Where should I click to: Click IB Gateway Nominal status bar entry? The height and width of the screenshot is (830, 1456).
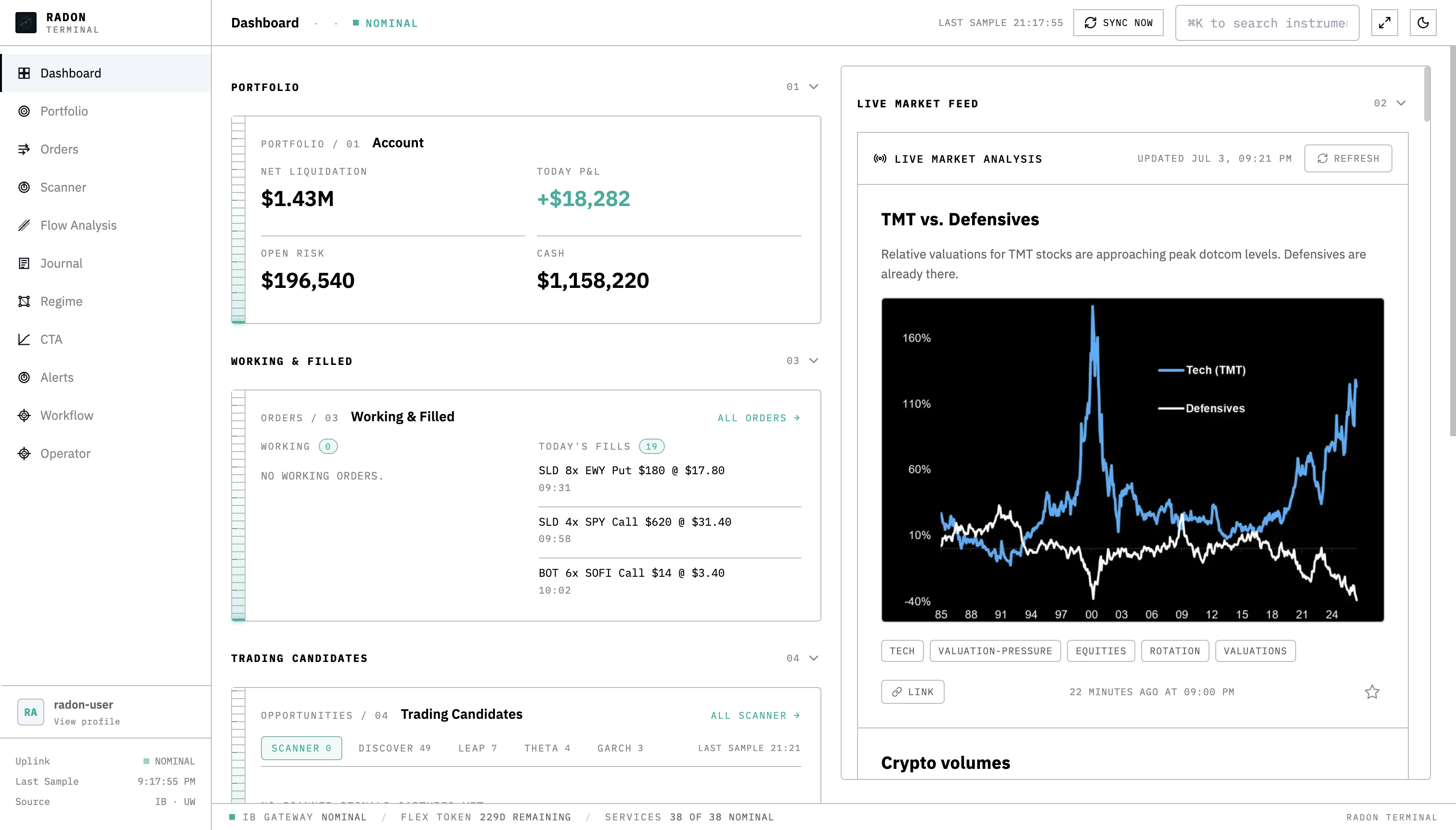click(x=298, y=817)
